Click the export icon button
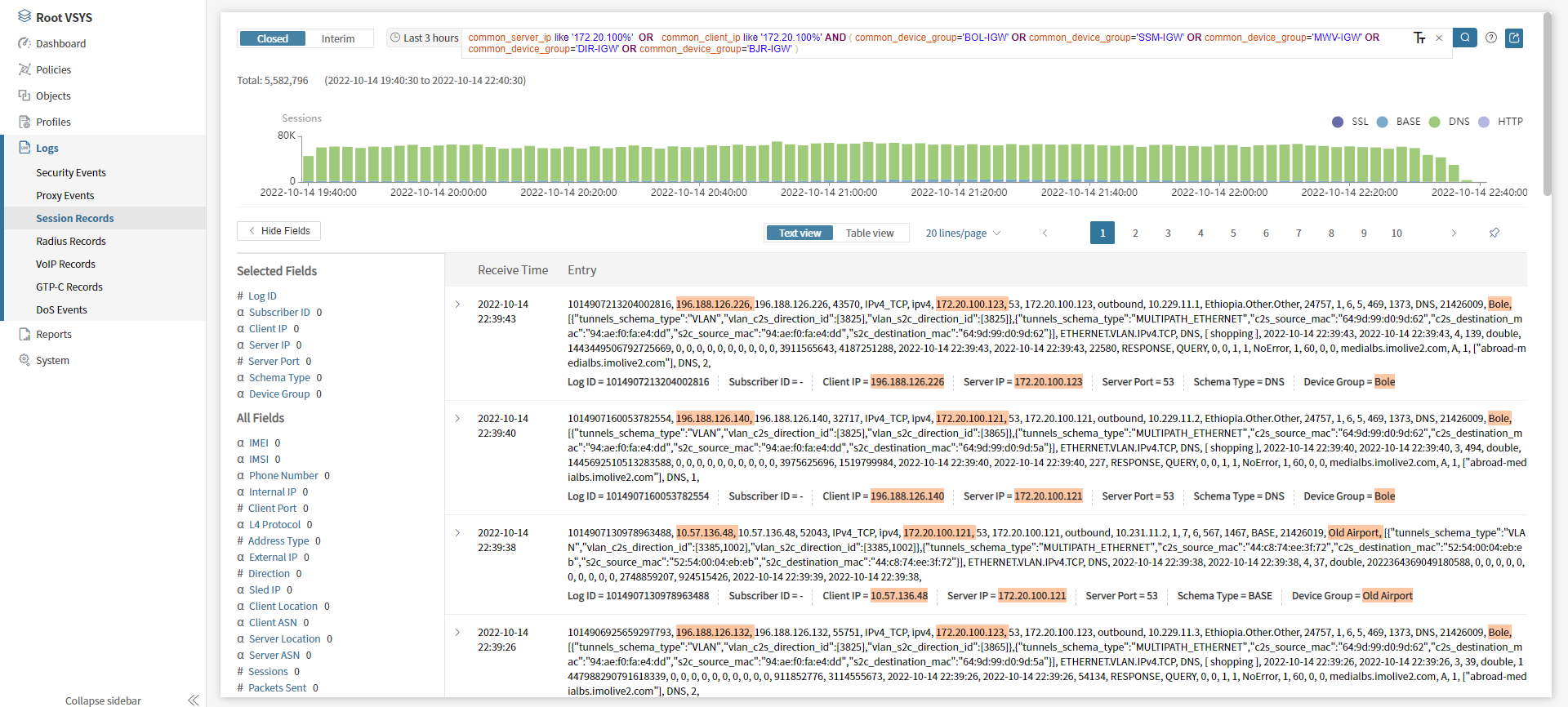The image size is (1568, 707). (1514, 38)
